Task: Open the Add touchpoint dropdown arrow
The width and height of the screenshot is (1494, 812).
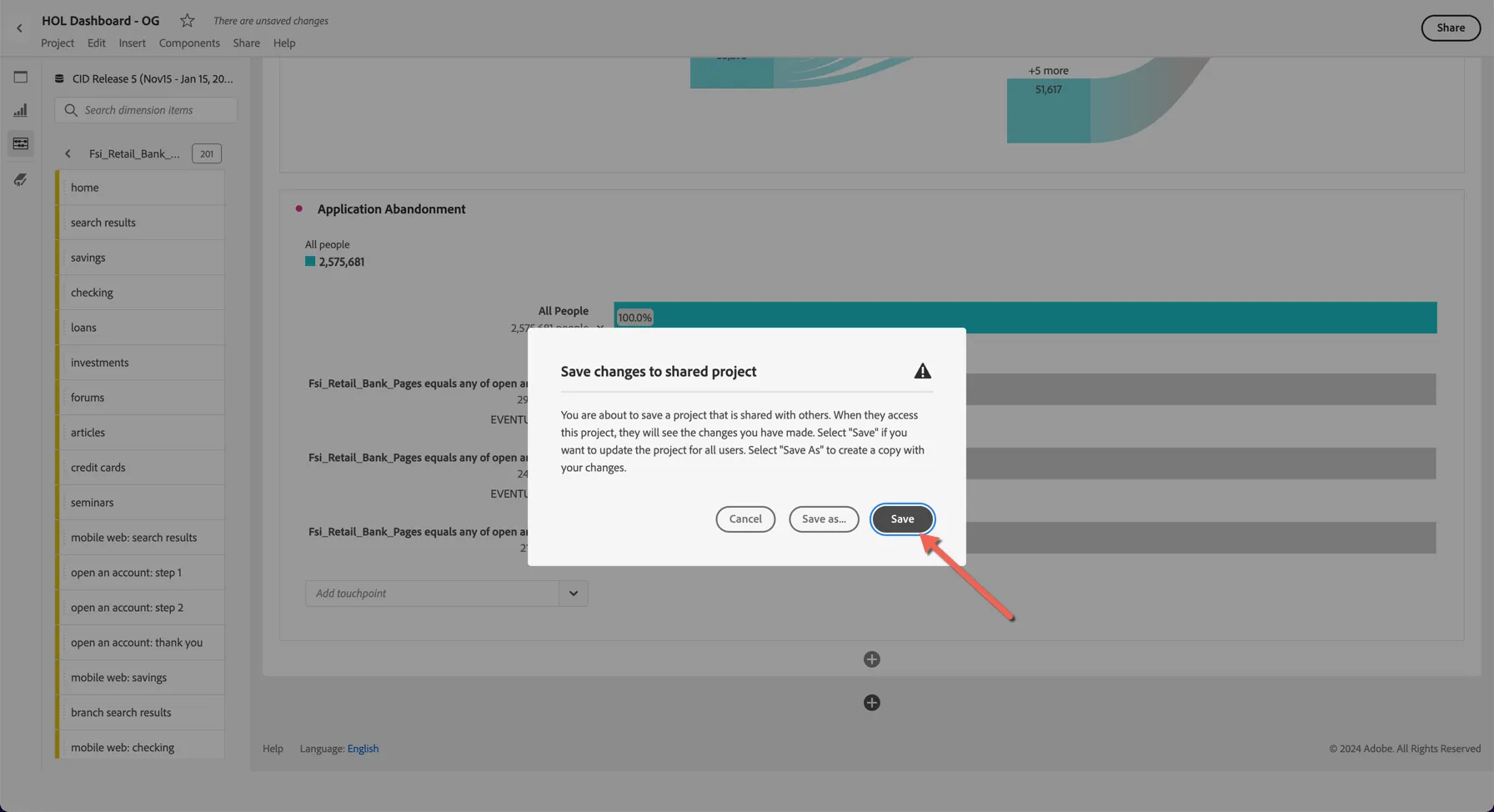Action: click(574, 594)
